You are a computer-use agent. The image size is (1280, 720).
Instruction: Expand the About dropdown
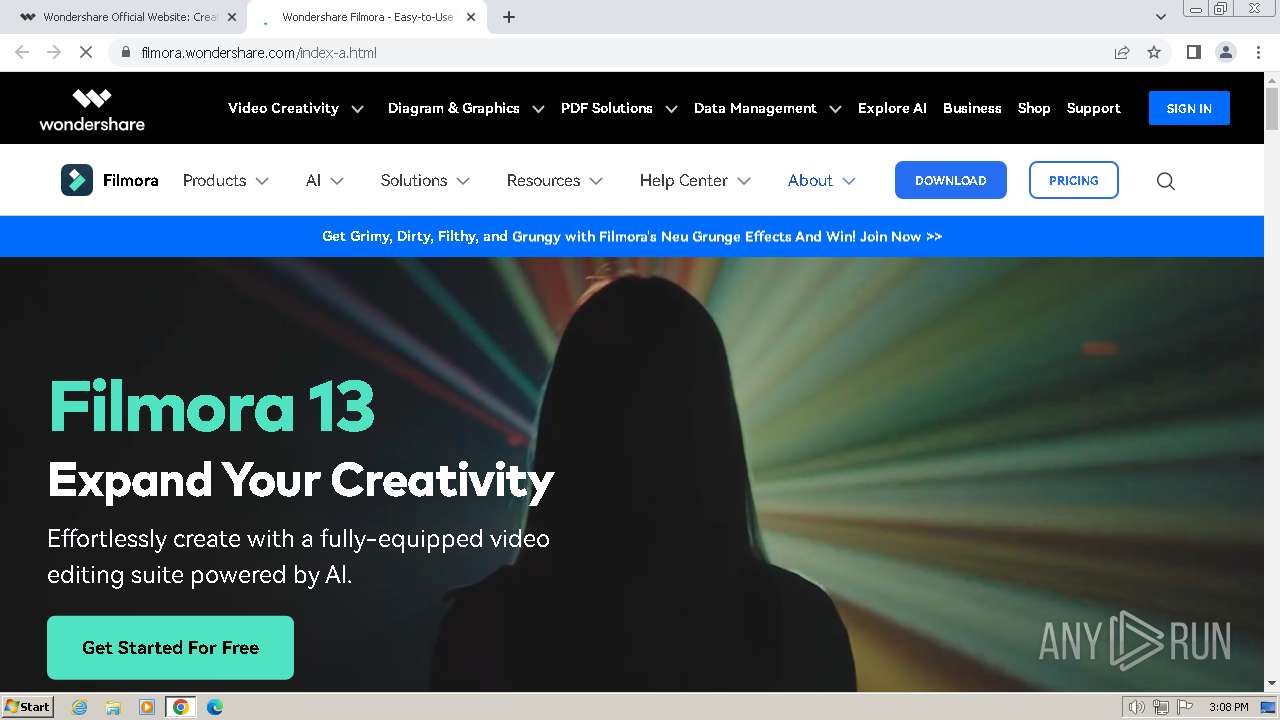coord(822,181)
